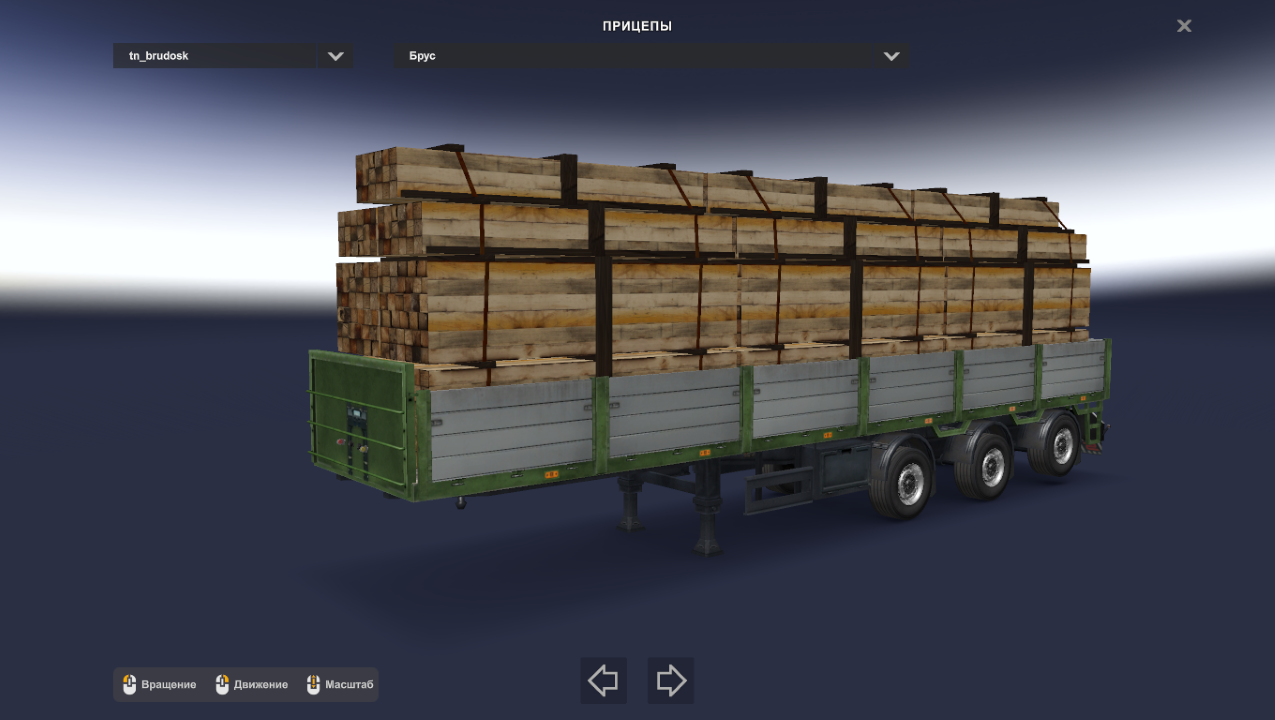
Task: Click the Масштаб hint label
Action: coord(349,685)
